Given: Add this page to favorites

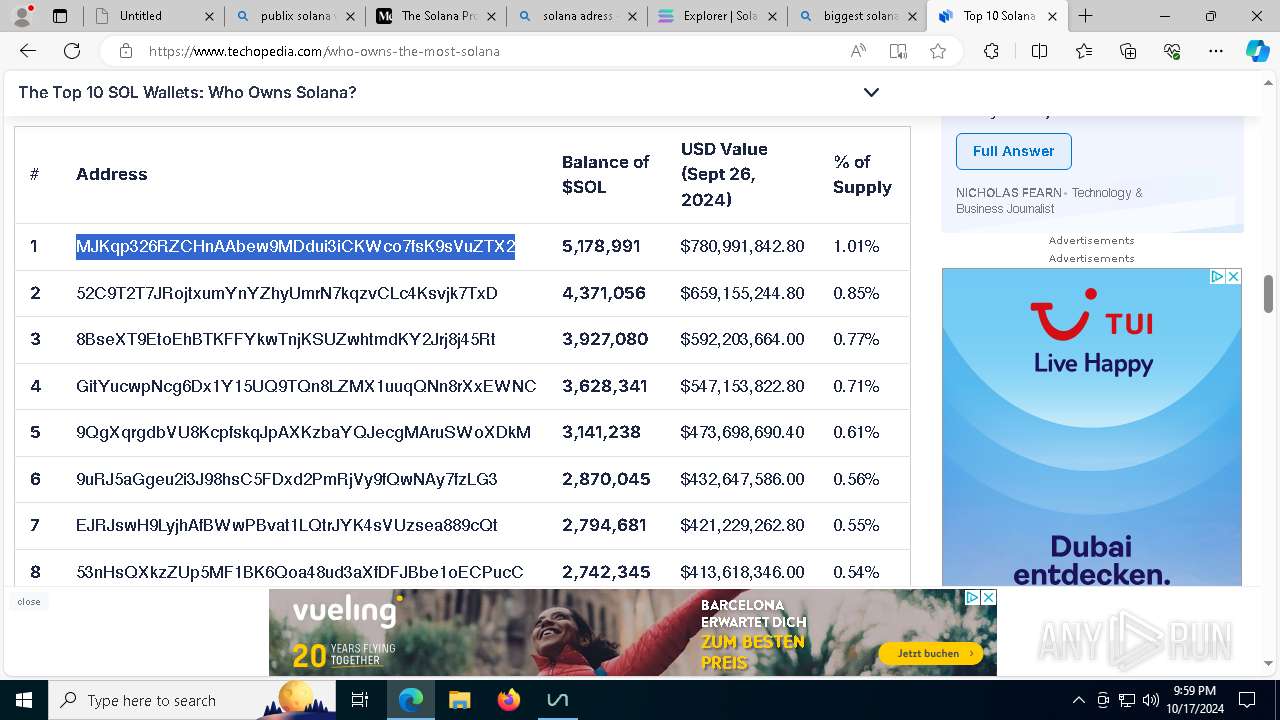Looking at the screenshot, I should 938,51.
